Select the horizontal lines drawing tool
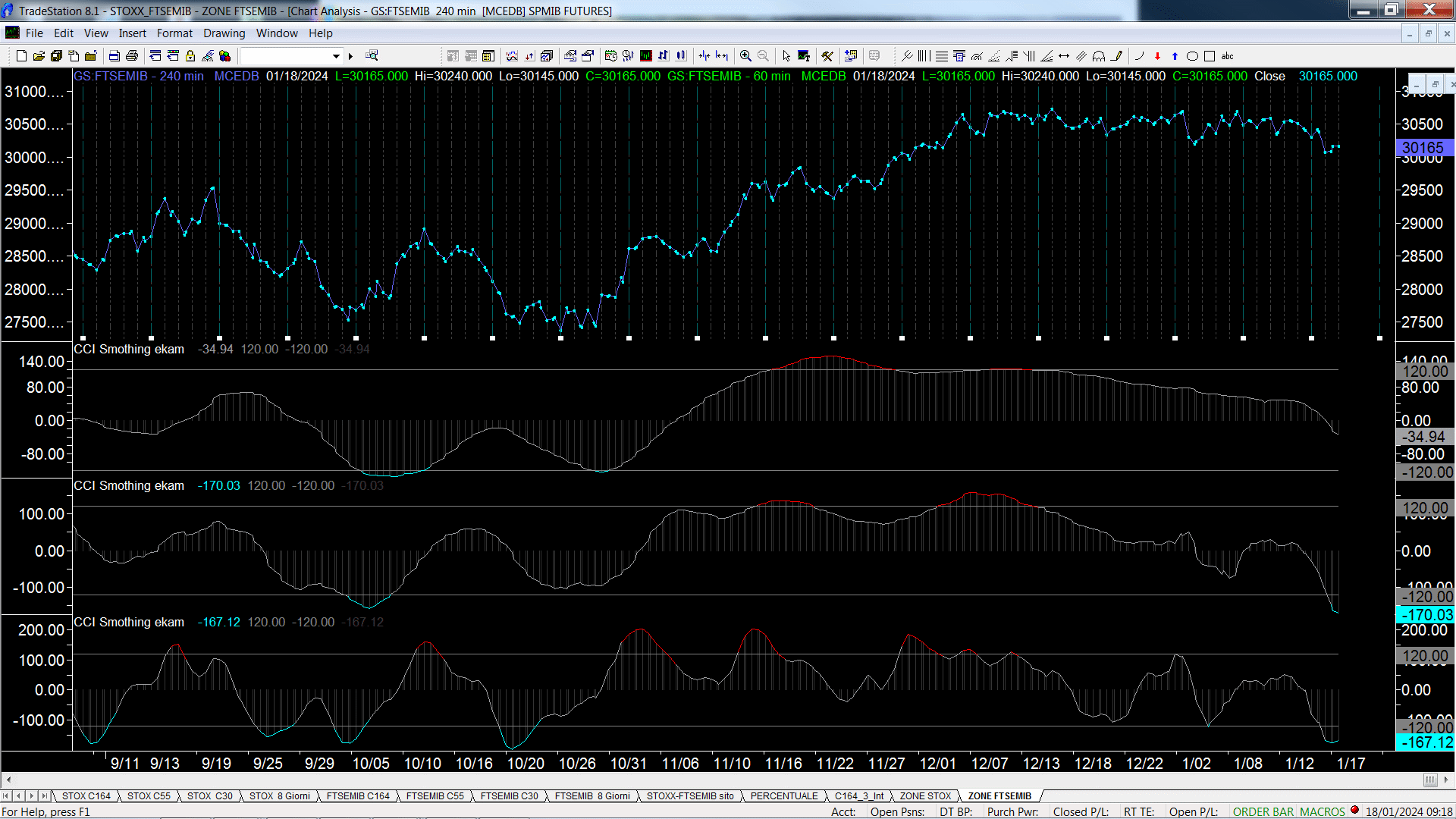This screenshot has width=1456, height=819. tap(942, 55)
